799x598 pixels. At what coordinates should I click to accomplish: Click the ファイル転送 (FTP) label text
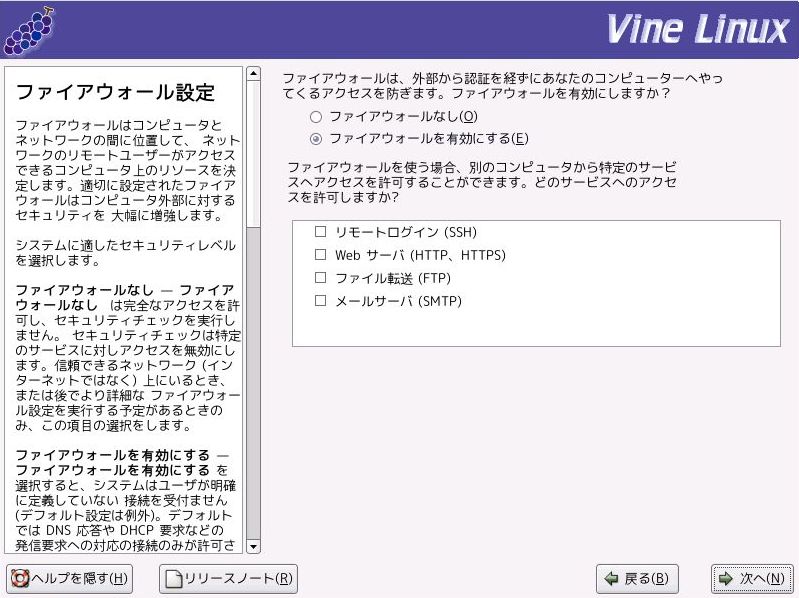pos(393,278)
